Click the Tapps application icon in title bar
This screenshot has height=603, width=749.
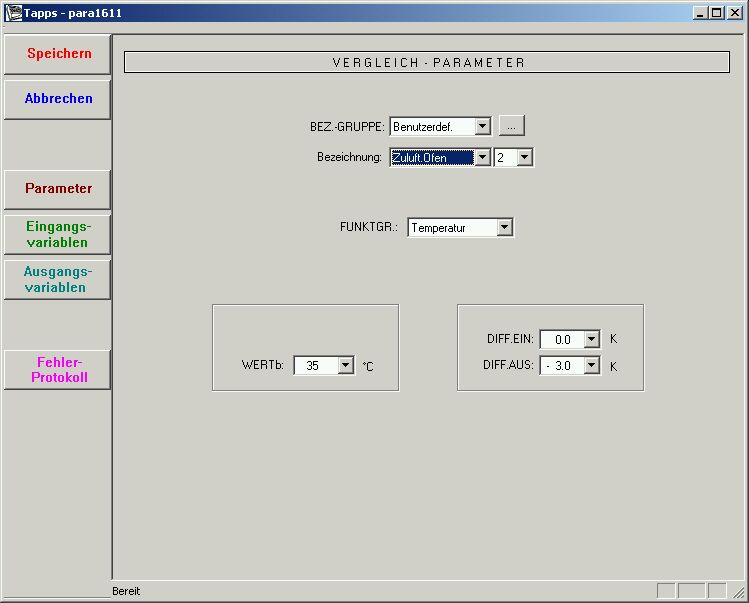coord(13,12)
